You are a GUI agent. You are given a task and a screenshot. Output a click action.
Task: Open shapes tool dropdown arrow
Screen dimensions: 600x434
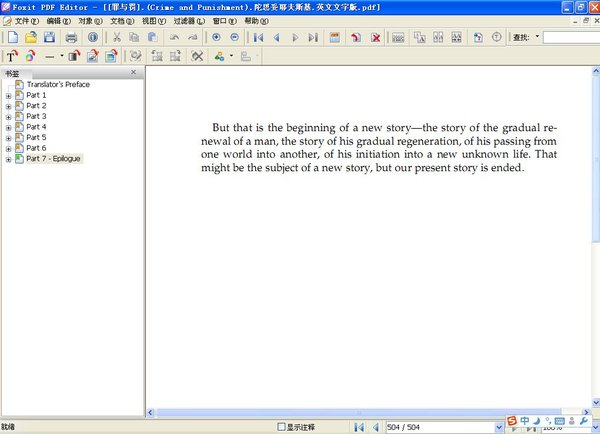click(x=231, y=56)
